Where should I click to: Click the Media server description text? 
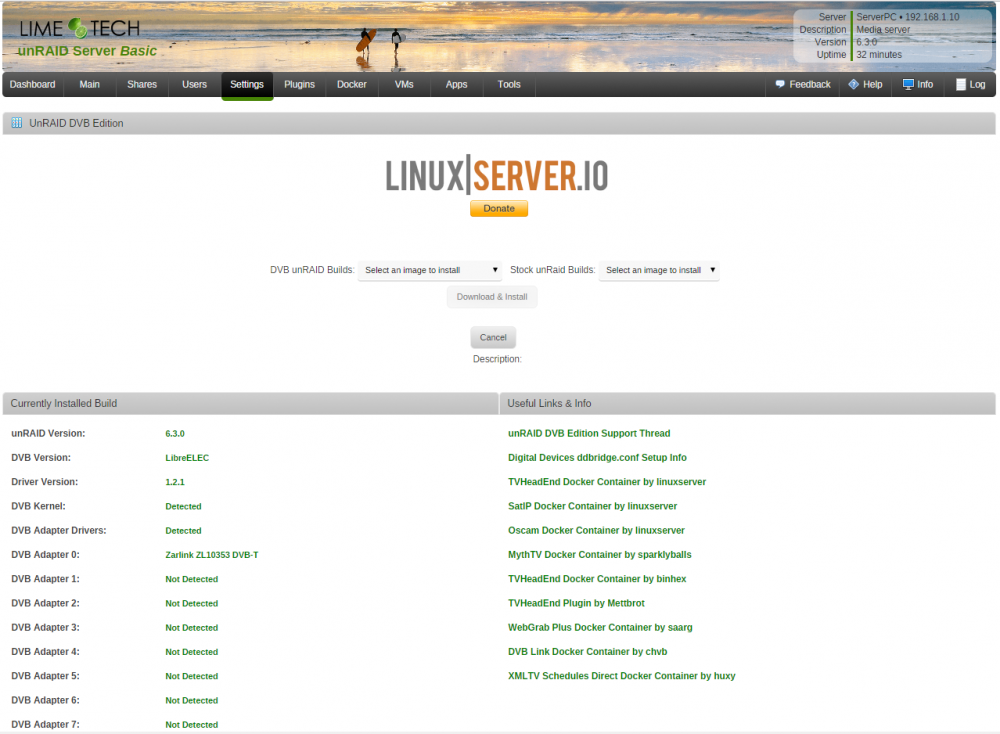(883, 30)
